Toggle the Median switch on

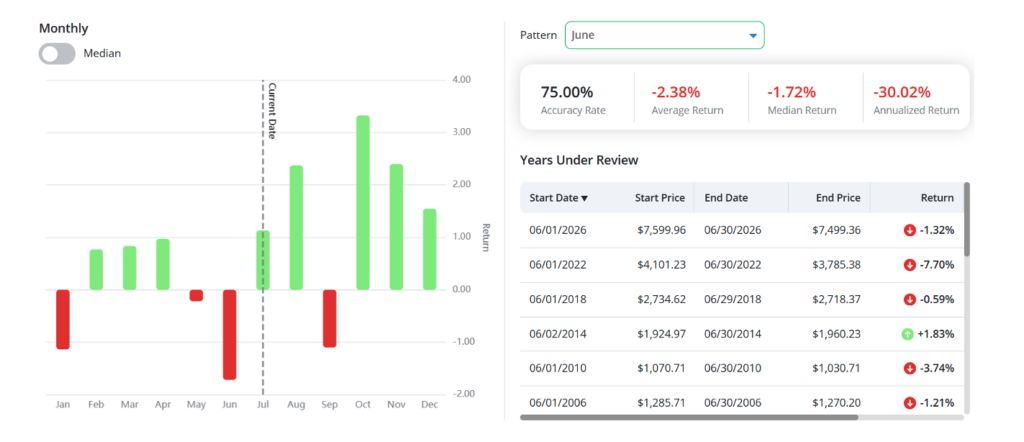[x=57, y=54]
